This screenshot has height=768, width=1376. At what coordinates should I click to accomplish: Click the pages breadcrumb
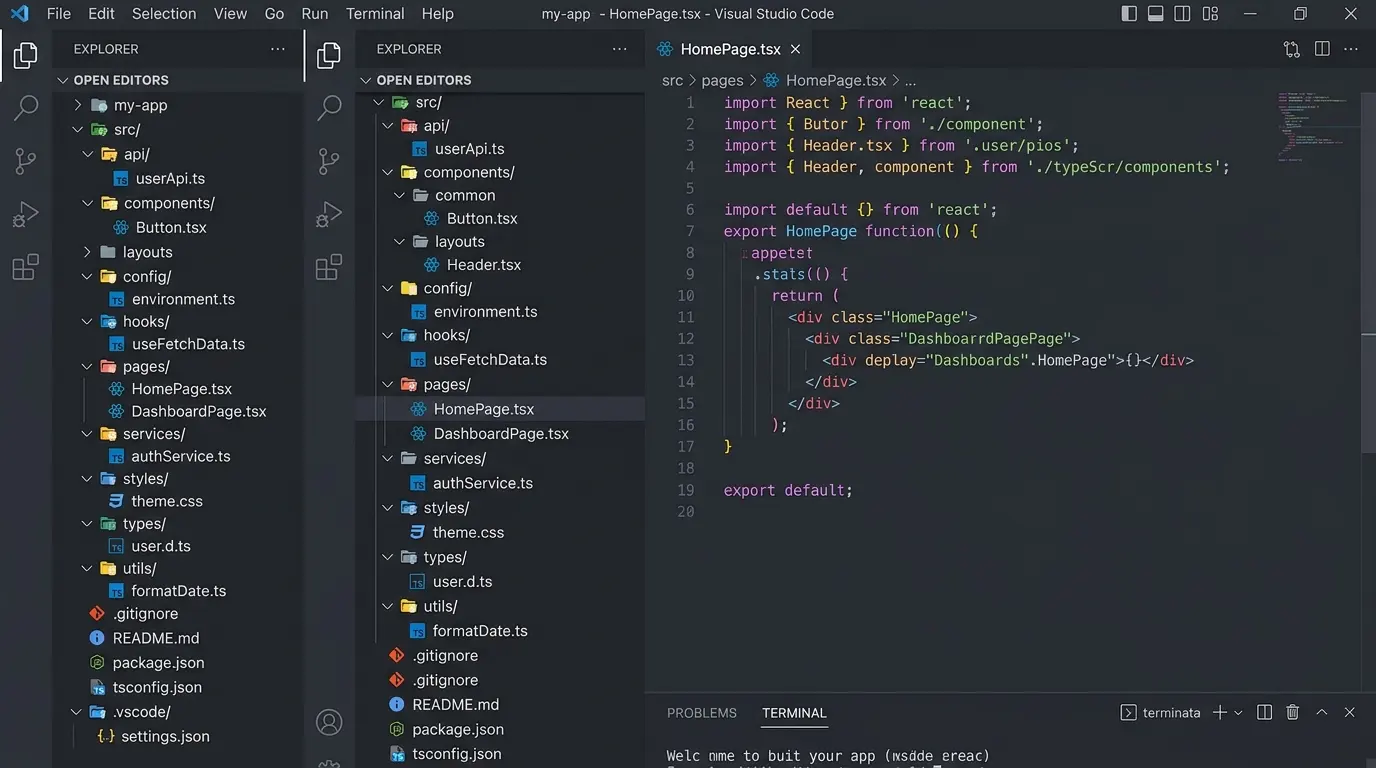pyautogui.click(x=722, y=81)
